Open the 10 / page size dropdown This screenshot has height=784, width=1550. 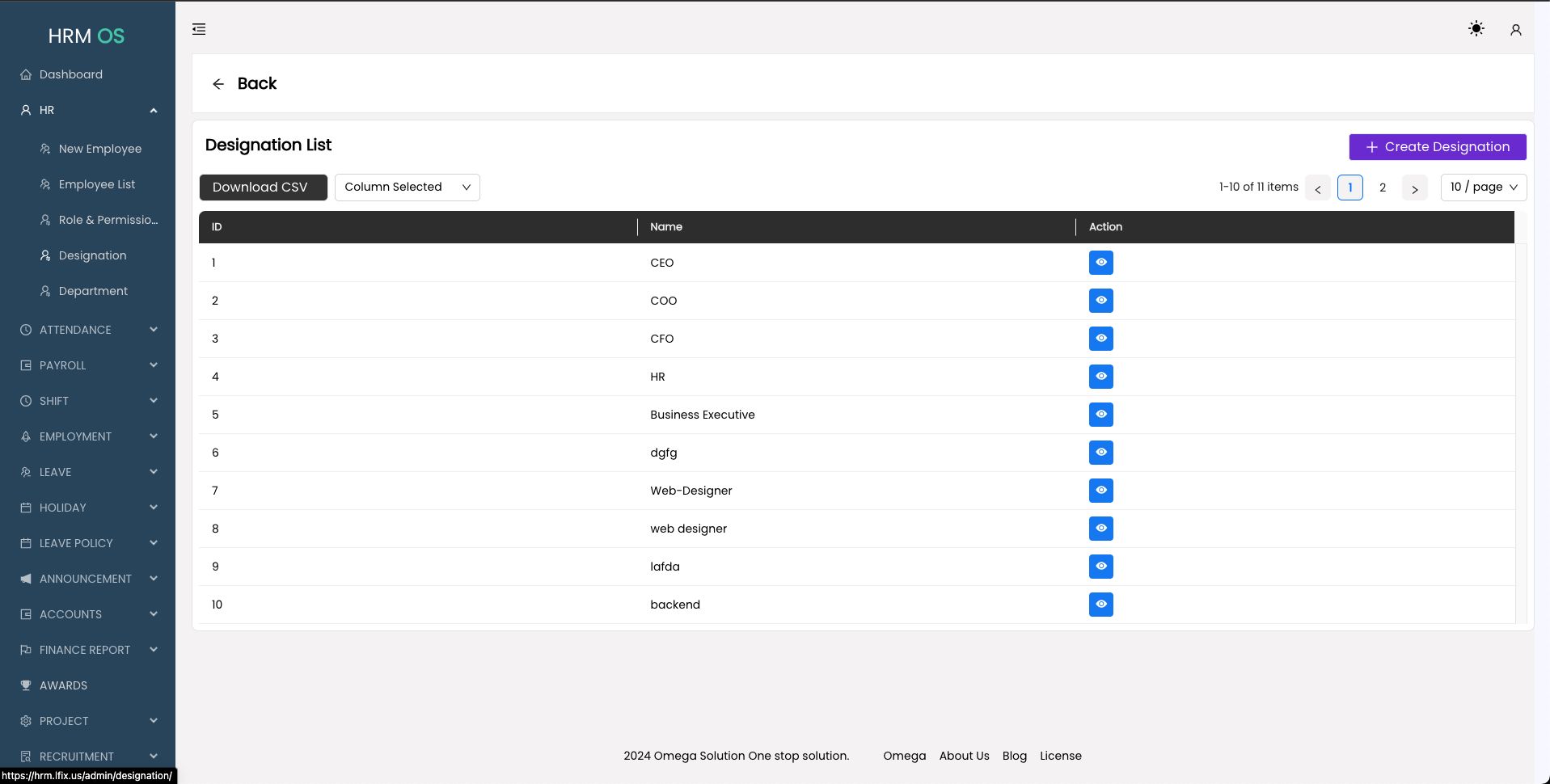1484,188
